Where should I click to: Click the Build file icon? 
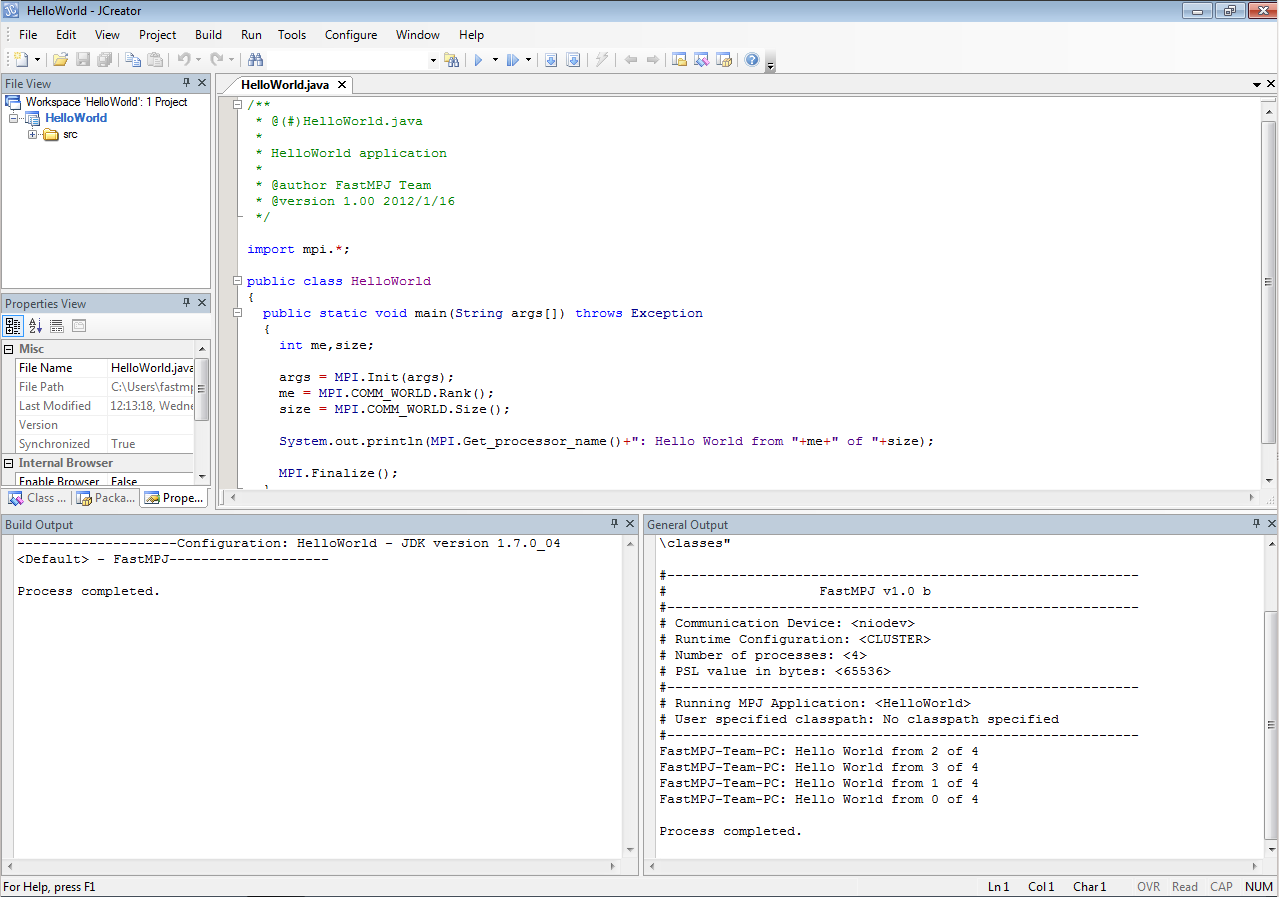pyautogui.click(x=573, y=60)
